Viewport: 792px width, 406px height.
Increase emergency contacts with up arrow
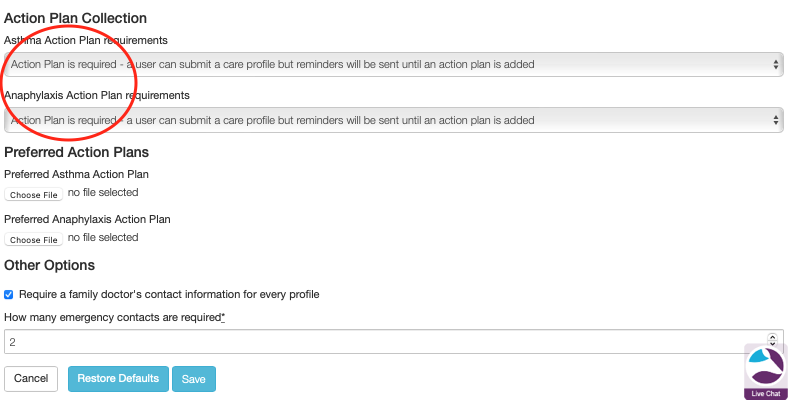(x=772, y=337)
